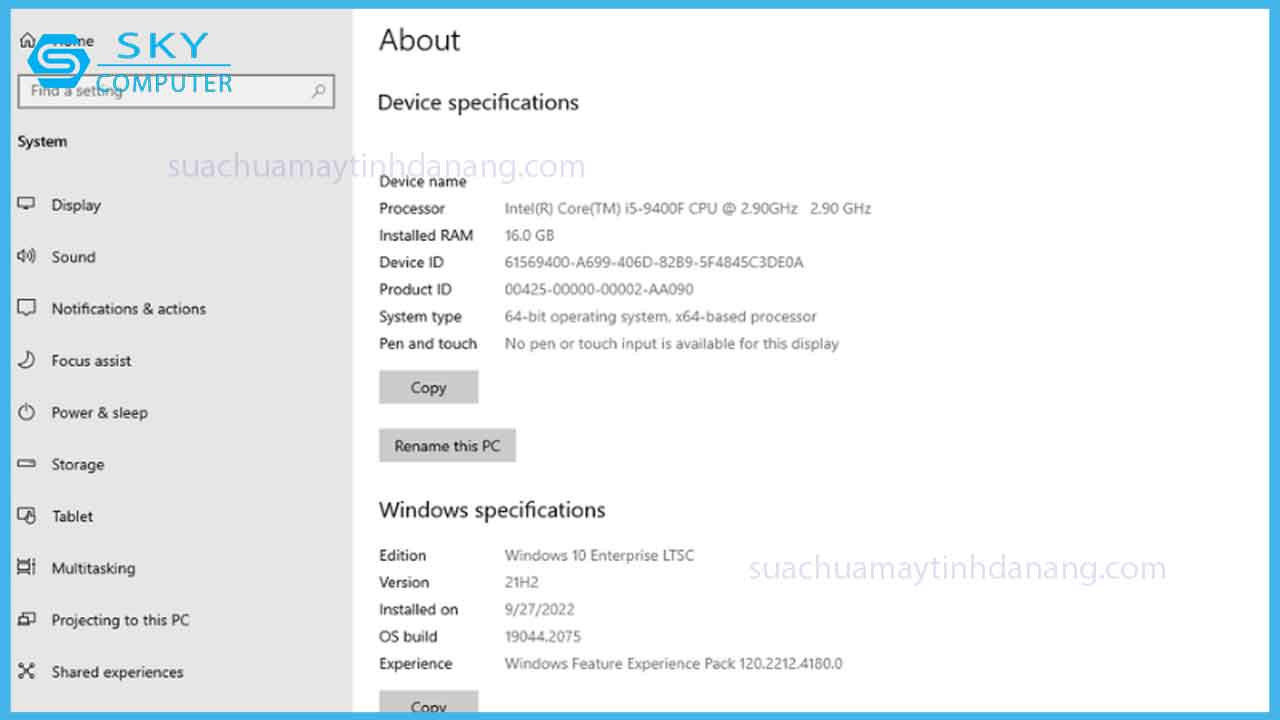Click the Tablet icon in the sidebar
Screen dimensions: 1280x720
pyautogui.click(x=27, y=516)
